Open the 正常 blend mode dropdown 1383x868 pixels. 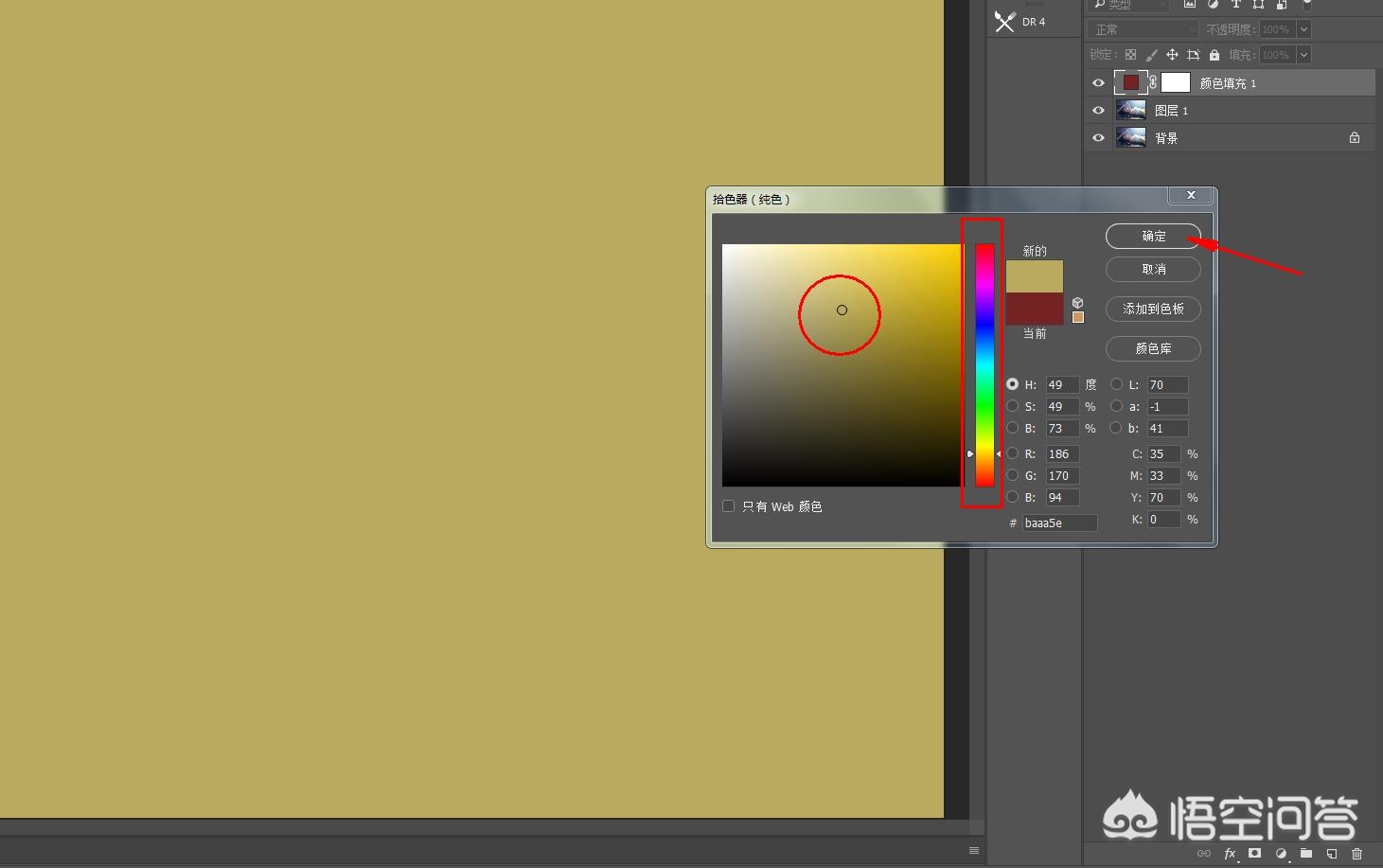[1143, 29]
